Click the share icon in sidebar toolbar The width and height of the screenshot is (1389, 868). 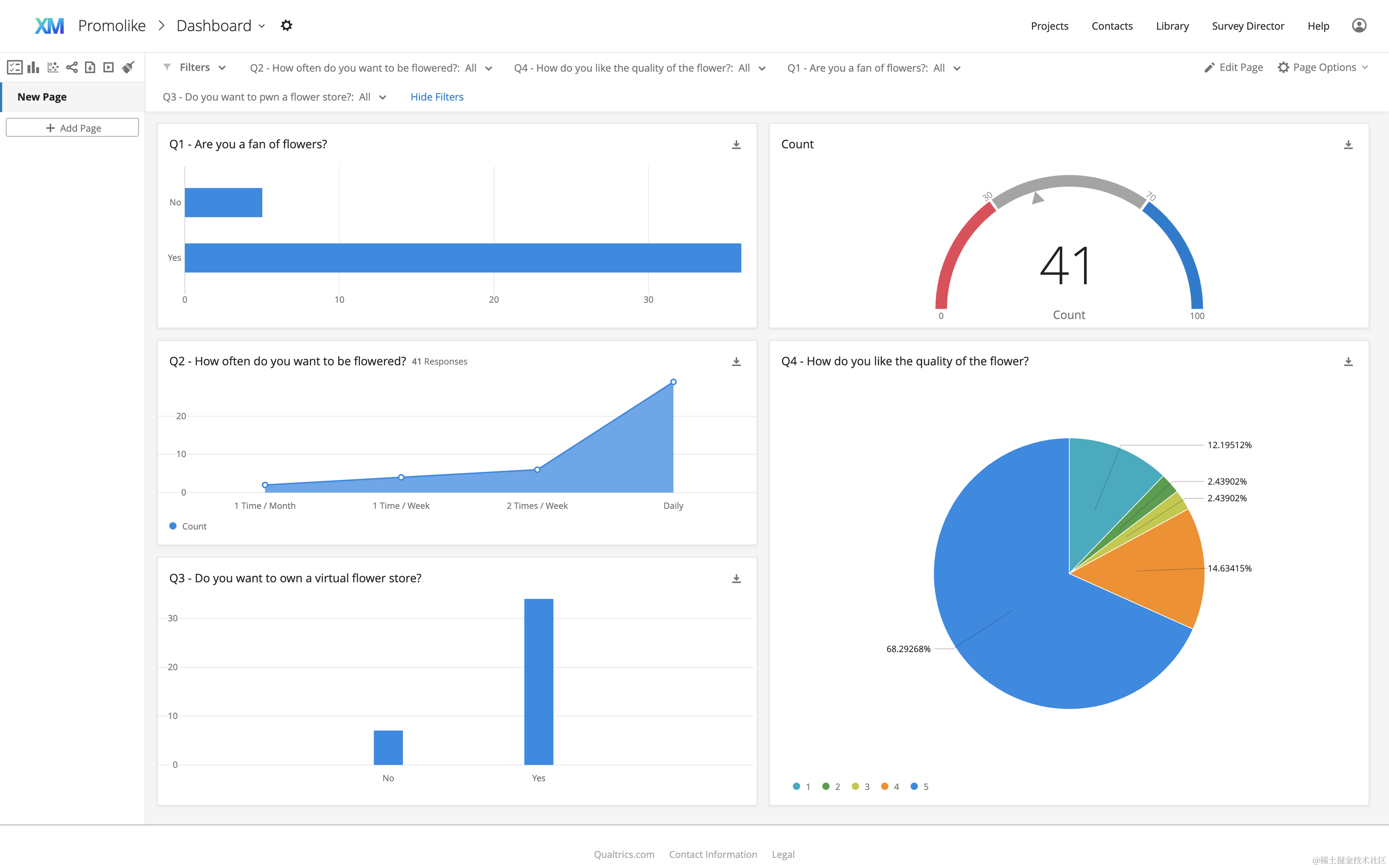(x=72, y=68)
